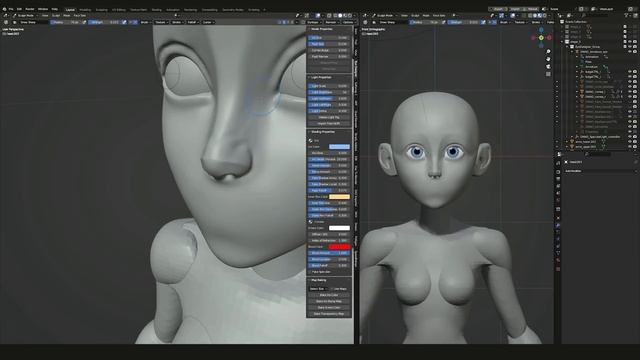Viewport: 640px width, 360px height.
Task: Switch to the UV Editing workspace tab
Action: click(119, 10)
